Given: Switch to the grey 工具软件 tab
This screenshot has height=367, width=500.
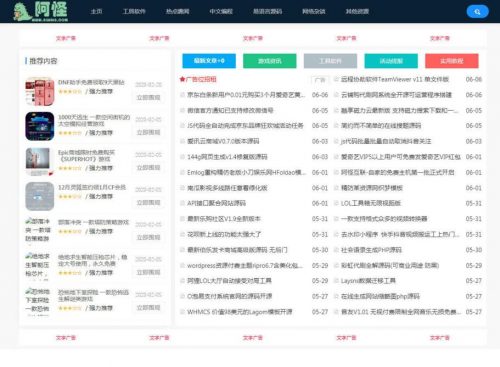Looking at the screenshot, I should [x=330, y=61].
